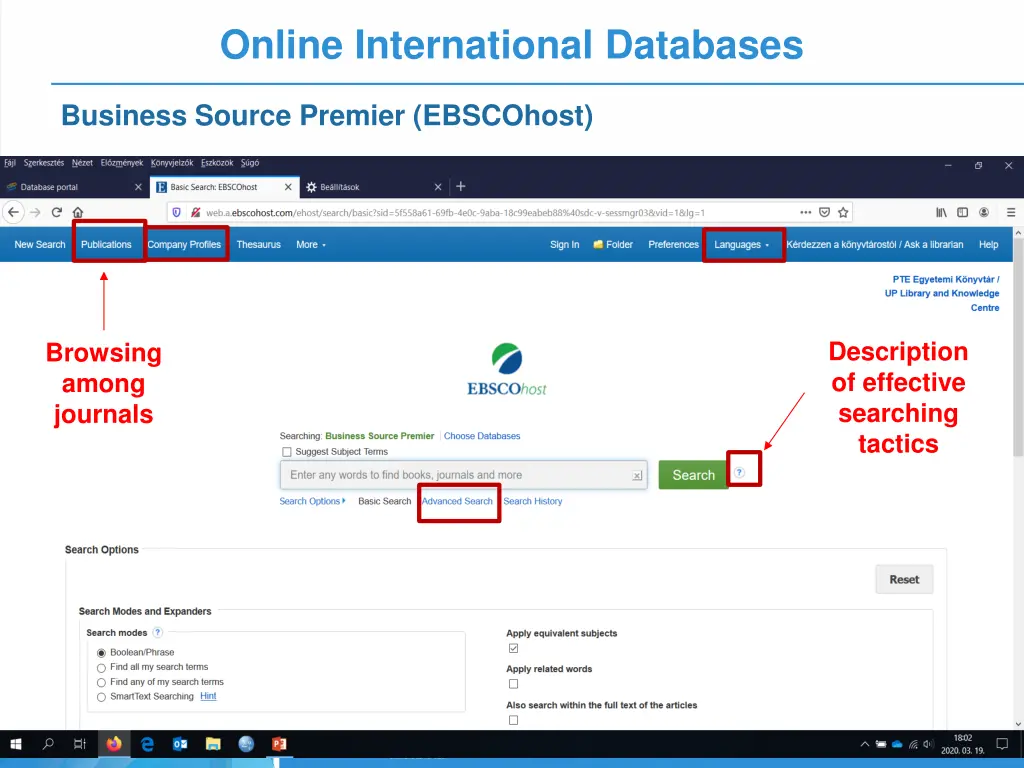Open the Windows Start menu
Screen dimensions: 1024x768
16,744
